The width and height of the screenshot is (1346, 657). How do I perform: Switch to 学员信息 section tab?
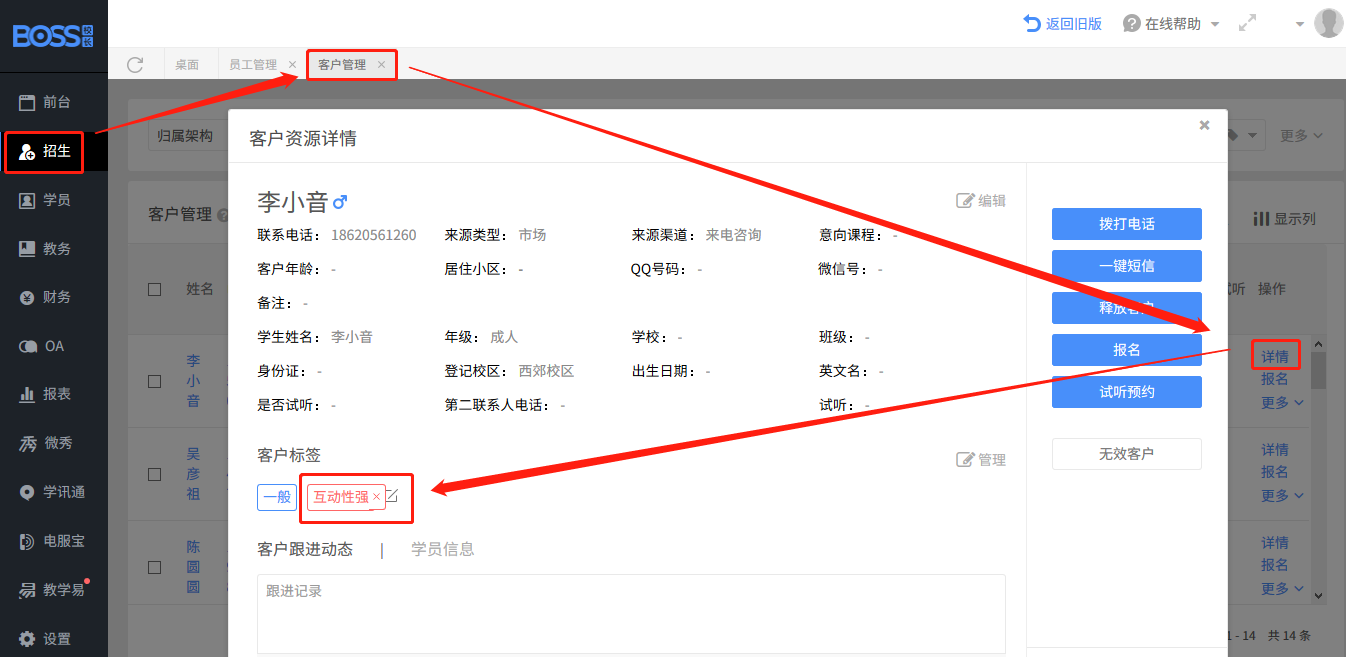[x=443, y=549]
